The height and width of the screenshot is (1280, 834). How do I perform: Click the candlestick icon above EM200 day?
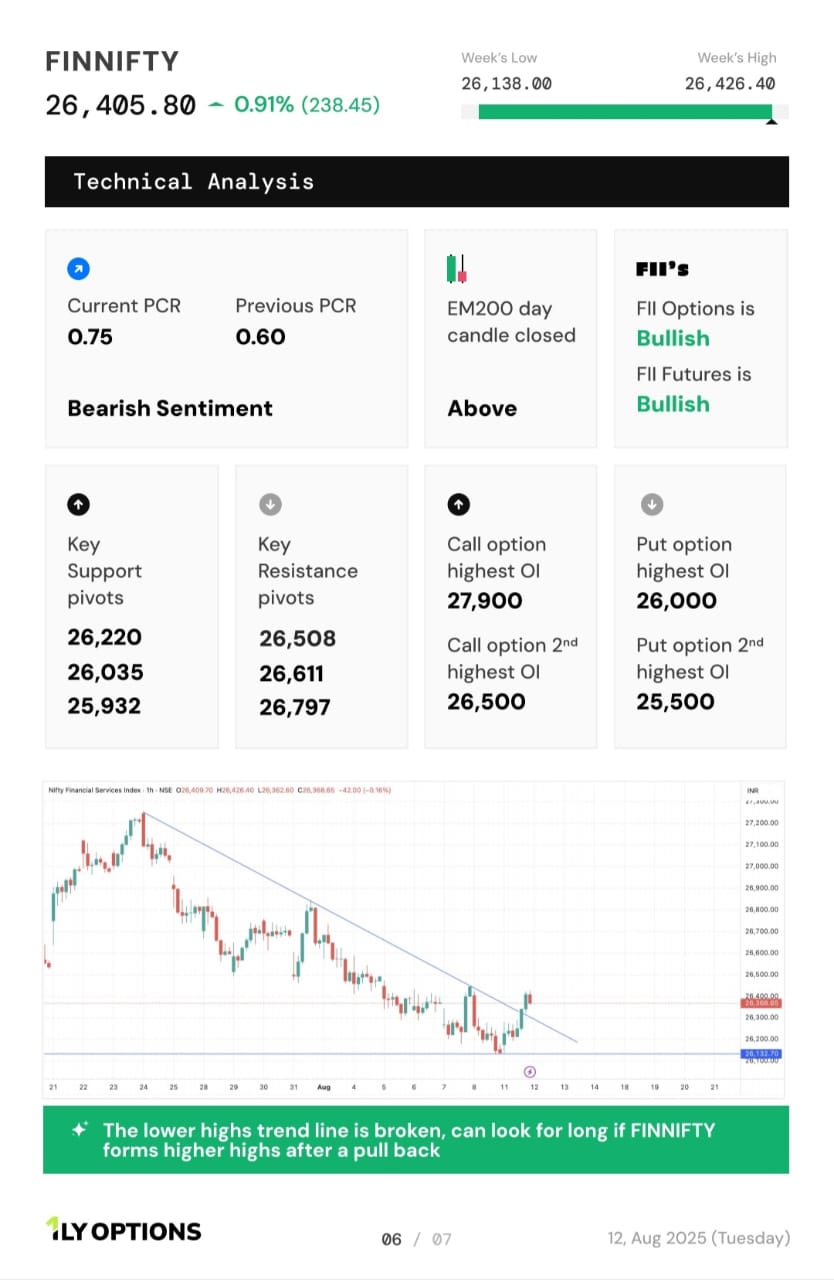click(456, 269)
